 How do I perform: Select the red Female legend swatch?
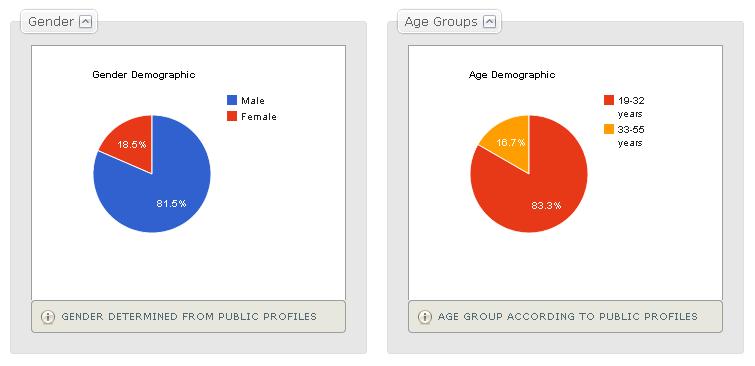[x=232, y=116]
